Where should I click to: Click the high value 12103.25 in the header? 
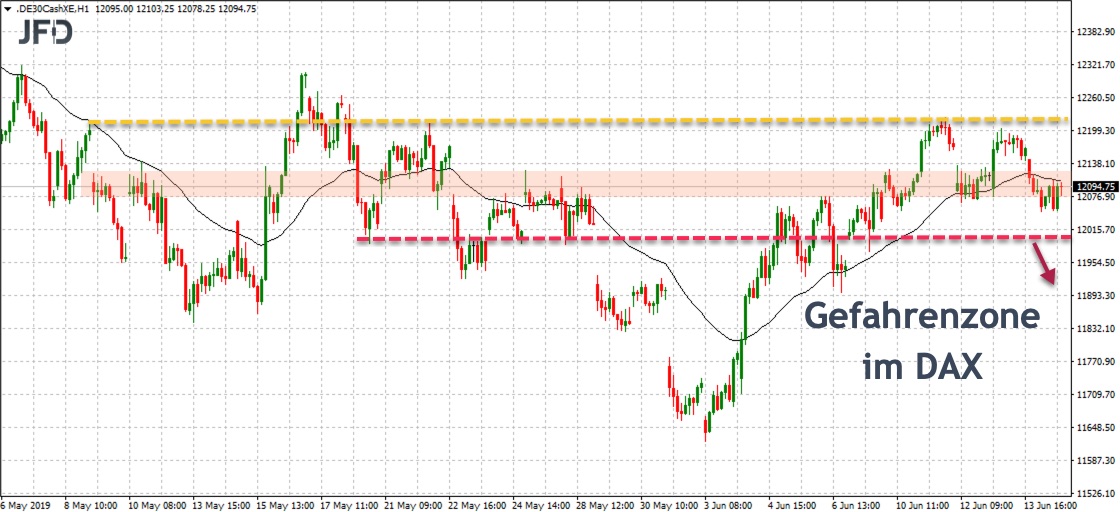click(x=154, y=9)
